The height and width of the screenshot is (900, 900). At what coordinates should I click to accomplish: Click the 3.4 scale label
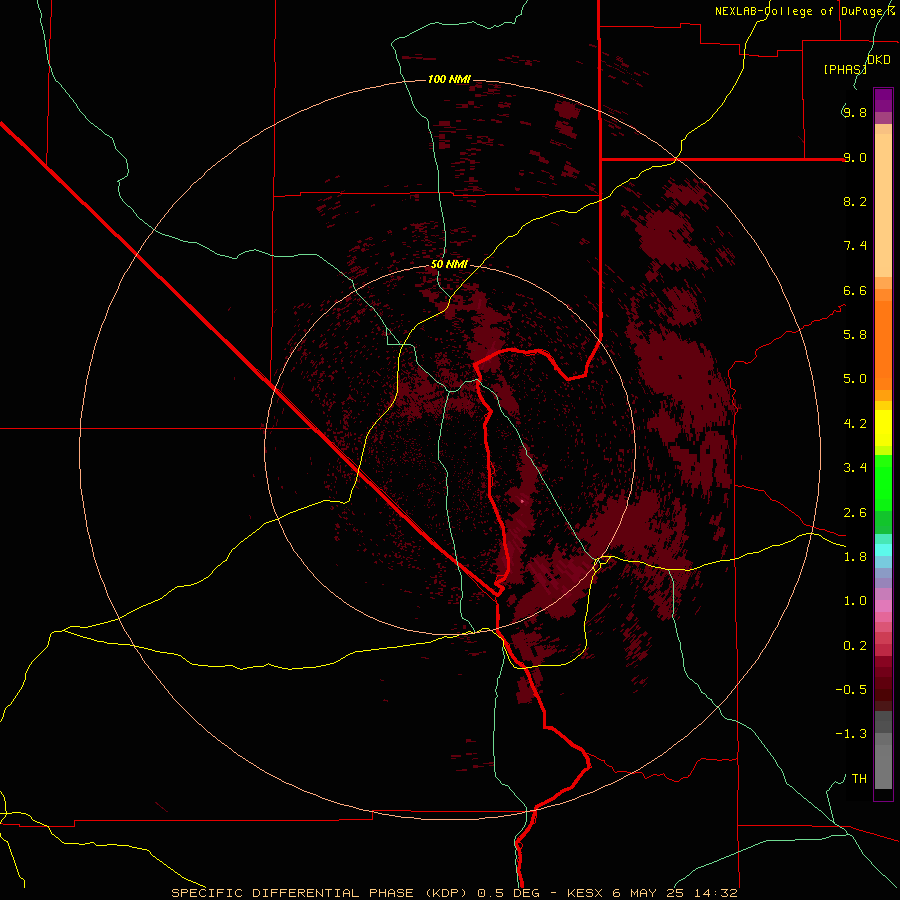point(855,468)
